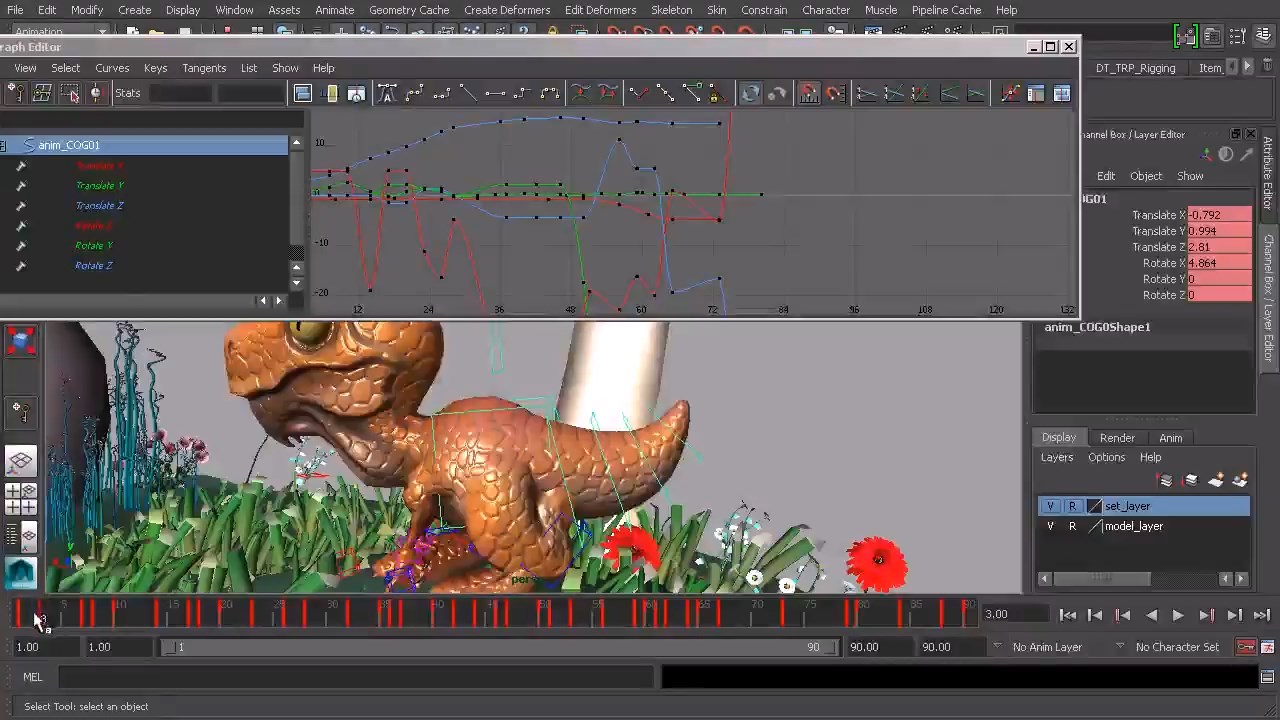Open the Dope Sheet from Graph Editor toolbar
Image resolution: width=1280 pixels, height=720 pixels.
pos(1036,93)
